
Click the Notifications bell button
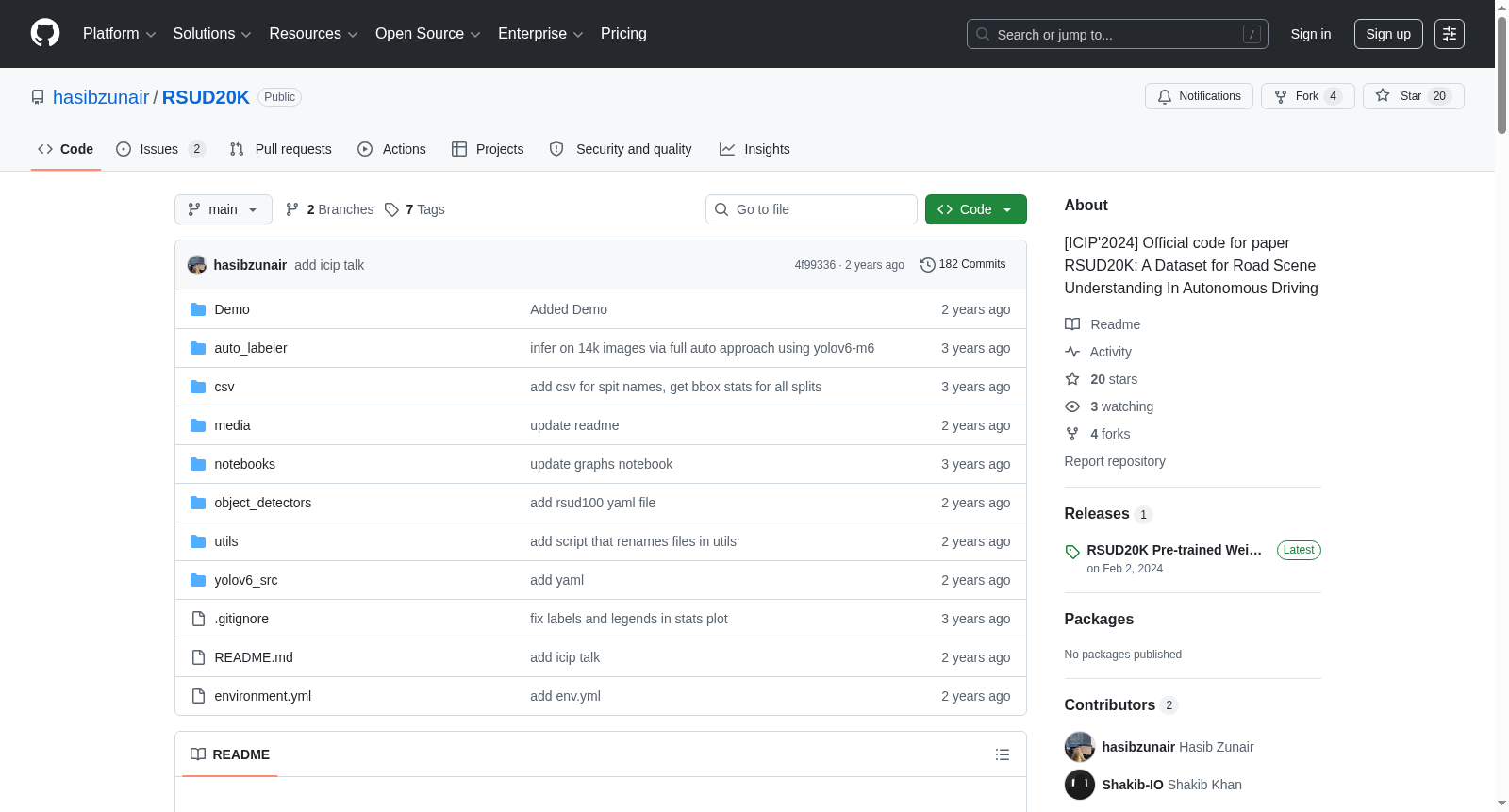(x=1199, y=96)
